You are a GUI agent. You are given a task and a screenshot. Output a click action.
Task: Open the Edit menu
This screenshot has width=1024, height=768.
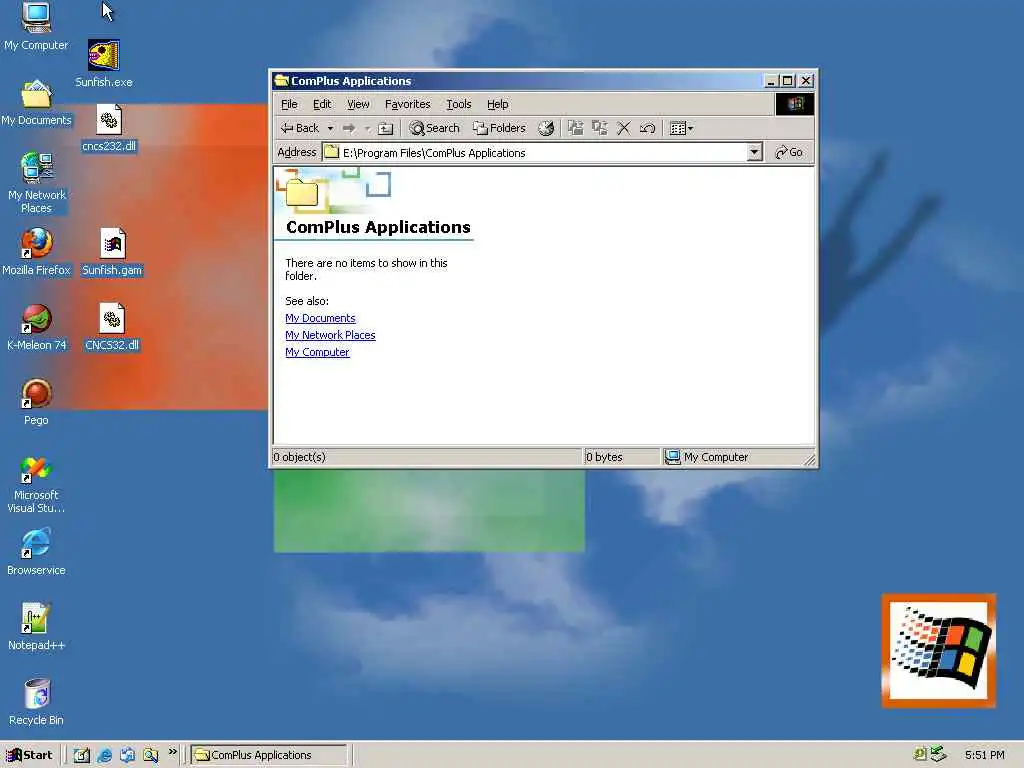tap(322, 104)
